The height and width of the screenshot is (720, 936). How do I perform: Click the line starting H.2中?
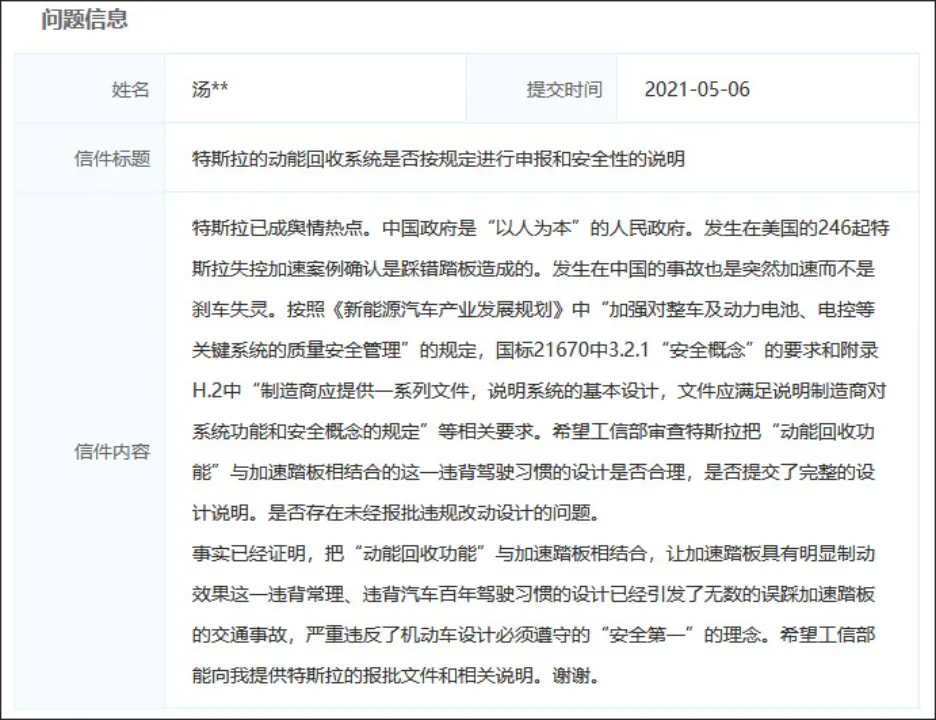pos(539,390)
